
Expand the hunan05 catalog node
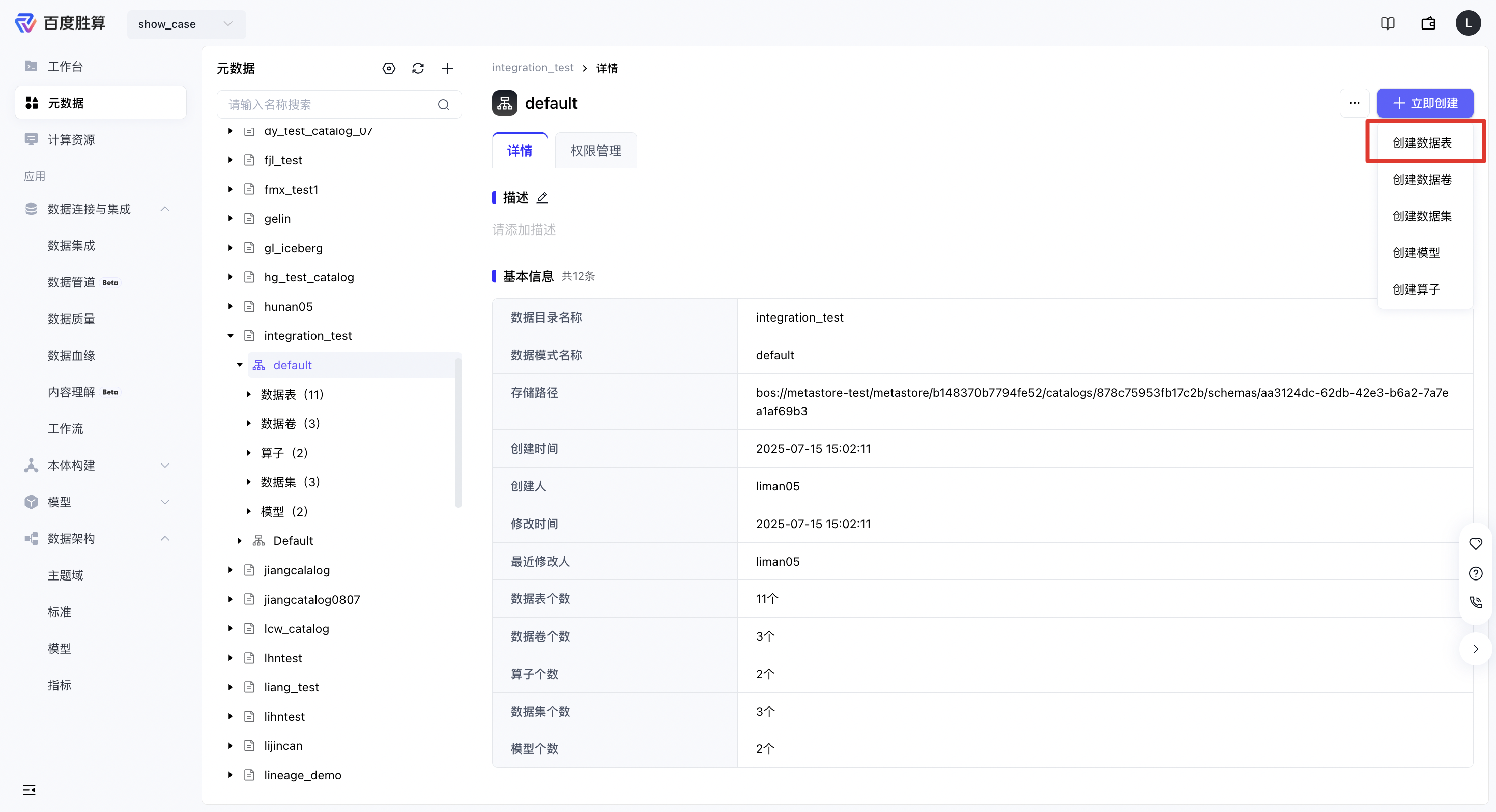230,307
